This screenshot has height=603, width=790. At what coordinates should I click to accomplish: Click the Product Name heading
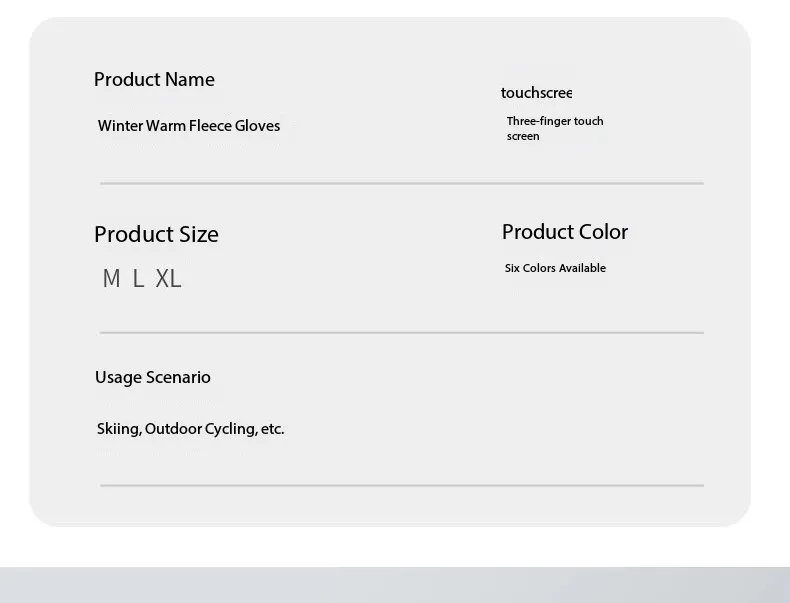click(154, 80)
